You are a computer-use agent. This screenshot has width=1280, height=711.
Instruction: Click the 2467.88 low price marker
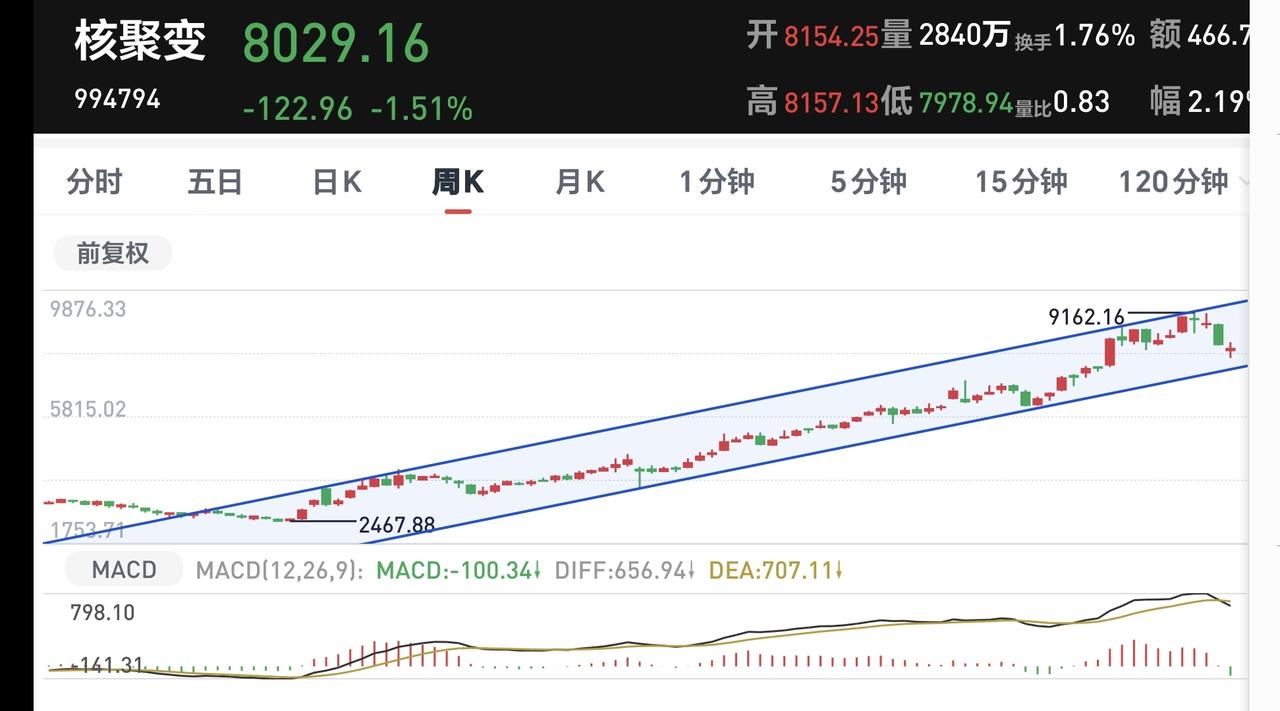coord(397,524)
